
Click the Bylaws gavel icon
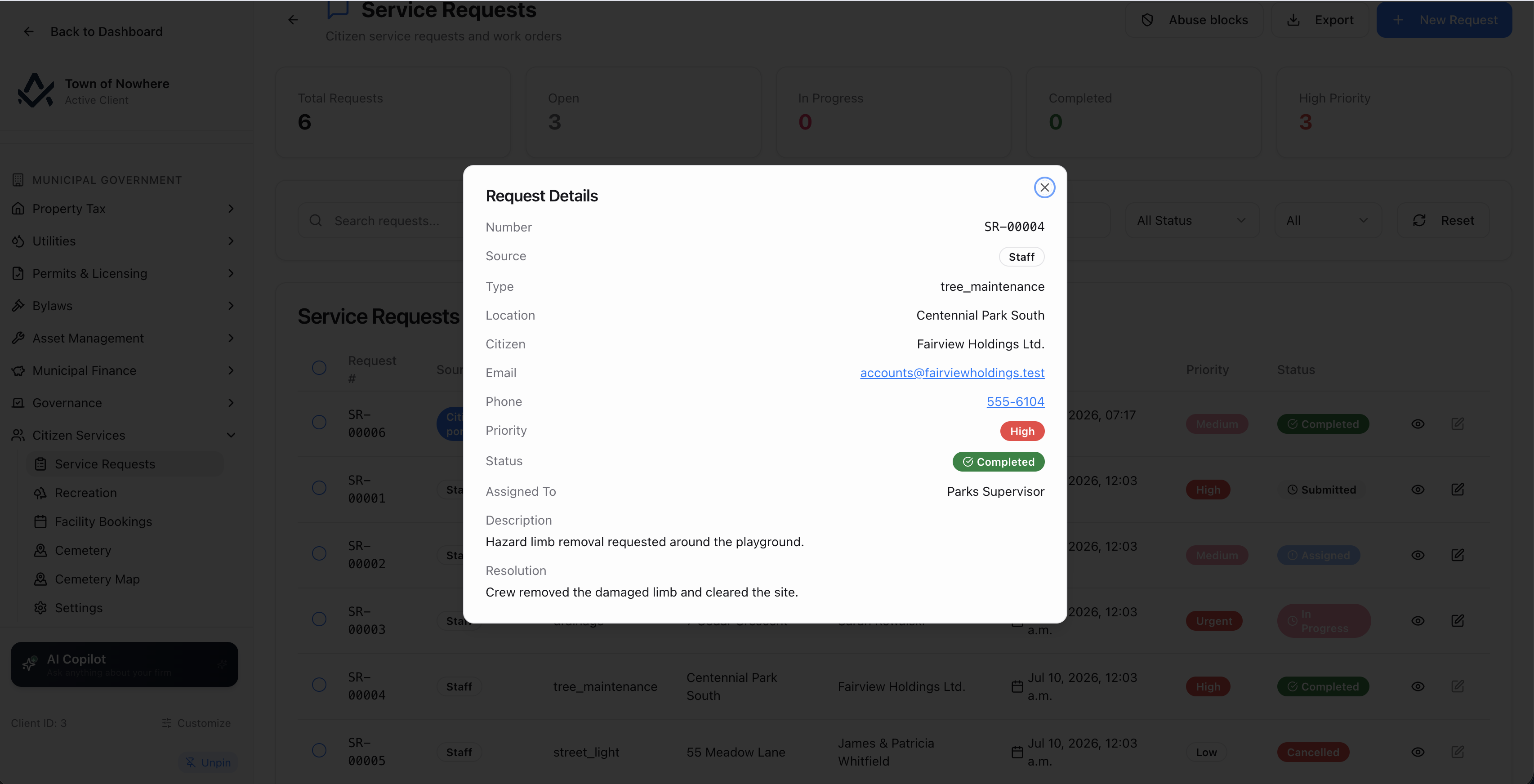click(18, 306)
